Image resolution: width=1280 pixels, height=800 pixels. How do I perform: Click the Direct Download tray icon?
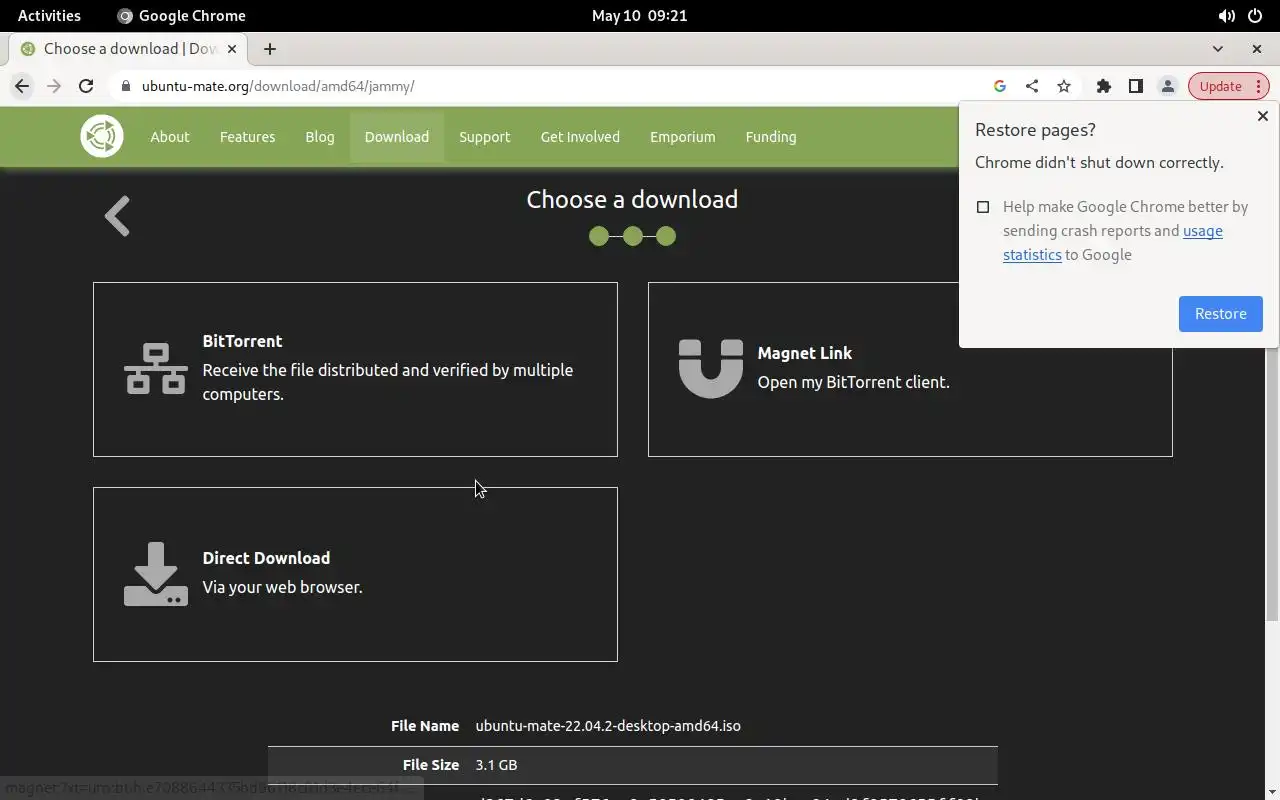click(156, 574)
